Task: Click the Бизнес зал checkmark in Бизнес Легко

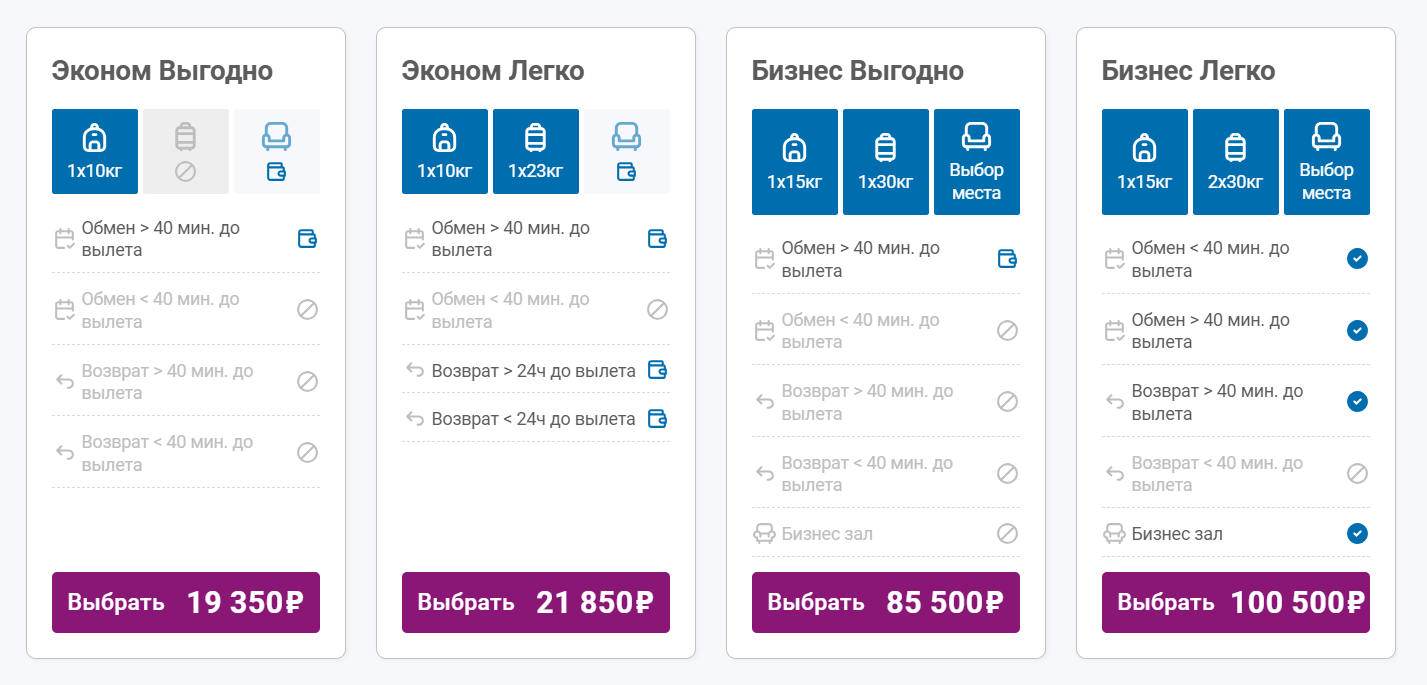Action: click(1357, 533)
